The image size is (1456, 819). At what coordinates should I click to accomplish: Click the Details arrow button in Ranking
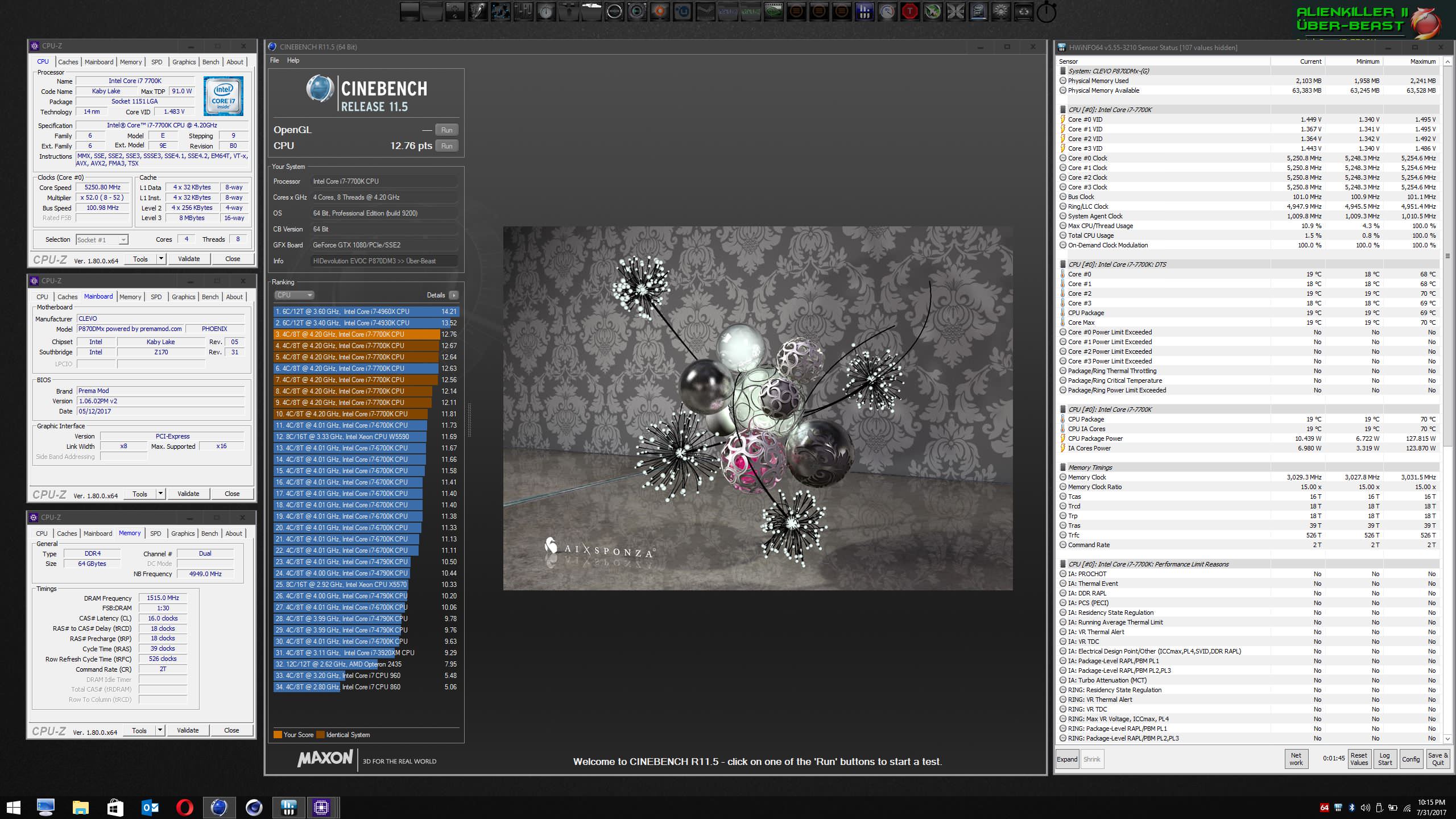click(453, 295)
